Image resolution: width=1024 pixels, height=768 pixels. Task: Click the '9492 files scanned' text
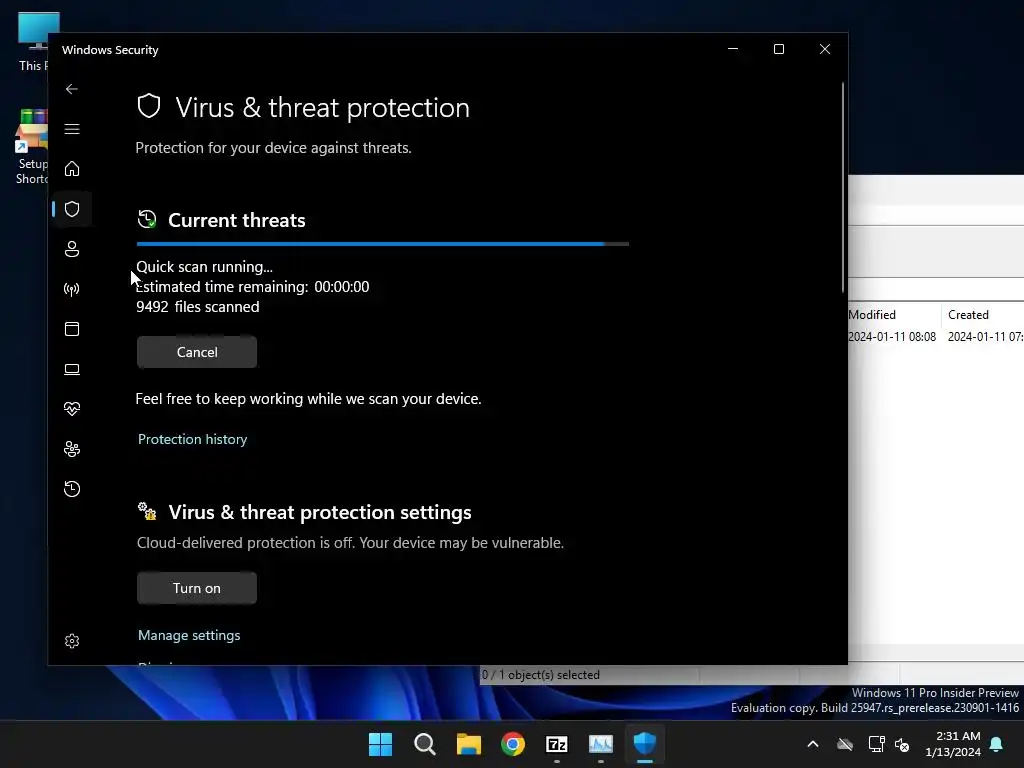coord(198,307)
